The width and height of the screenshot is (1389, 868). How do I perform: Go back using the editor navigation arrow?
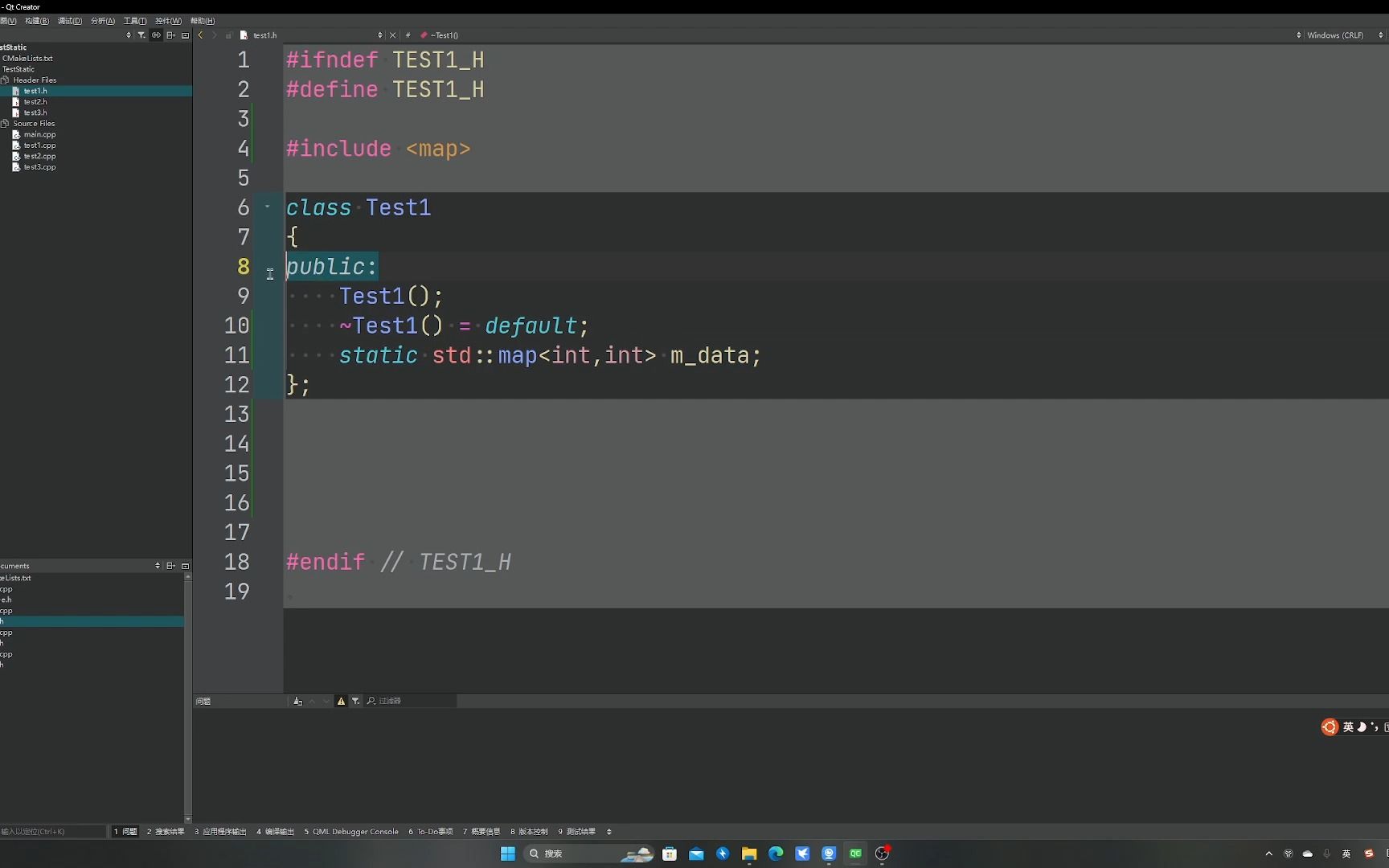coord(201,35)
